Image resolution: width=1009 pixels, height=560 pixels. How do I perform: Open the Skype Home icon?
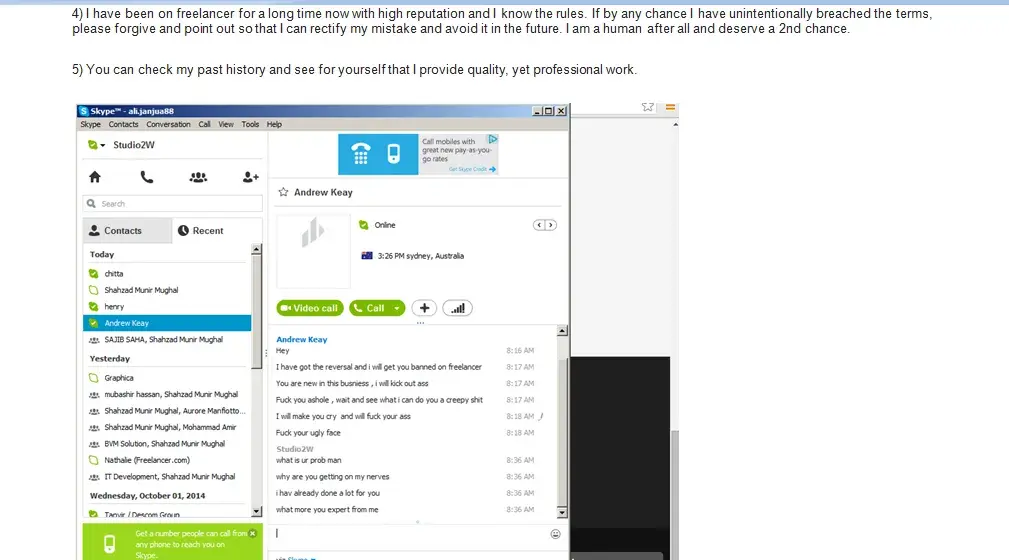coord(95,177)
